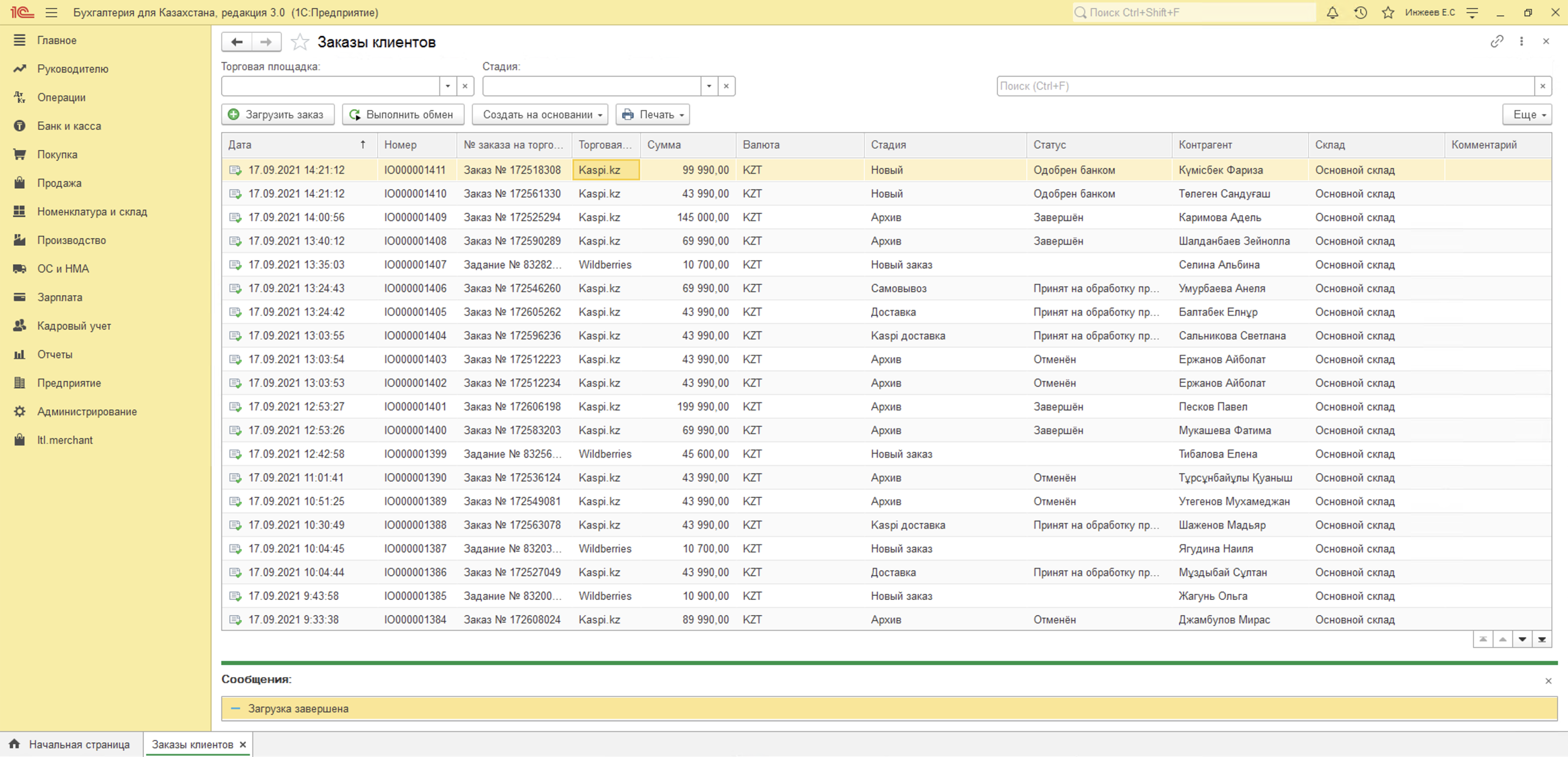This screenshot has width=1568, height=757.
Task: Open the three-dot form menu
Action: click(1521, 41)
